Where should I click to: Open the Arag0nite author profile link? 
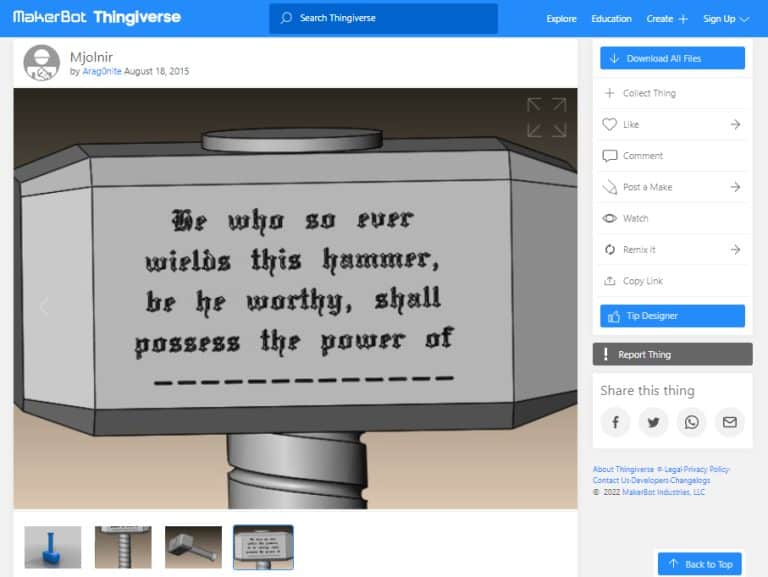(x=101, y=71)
